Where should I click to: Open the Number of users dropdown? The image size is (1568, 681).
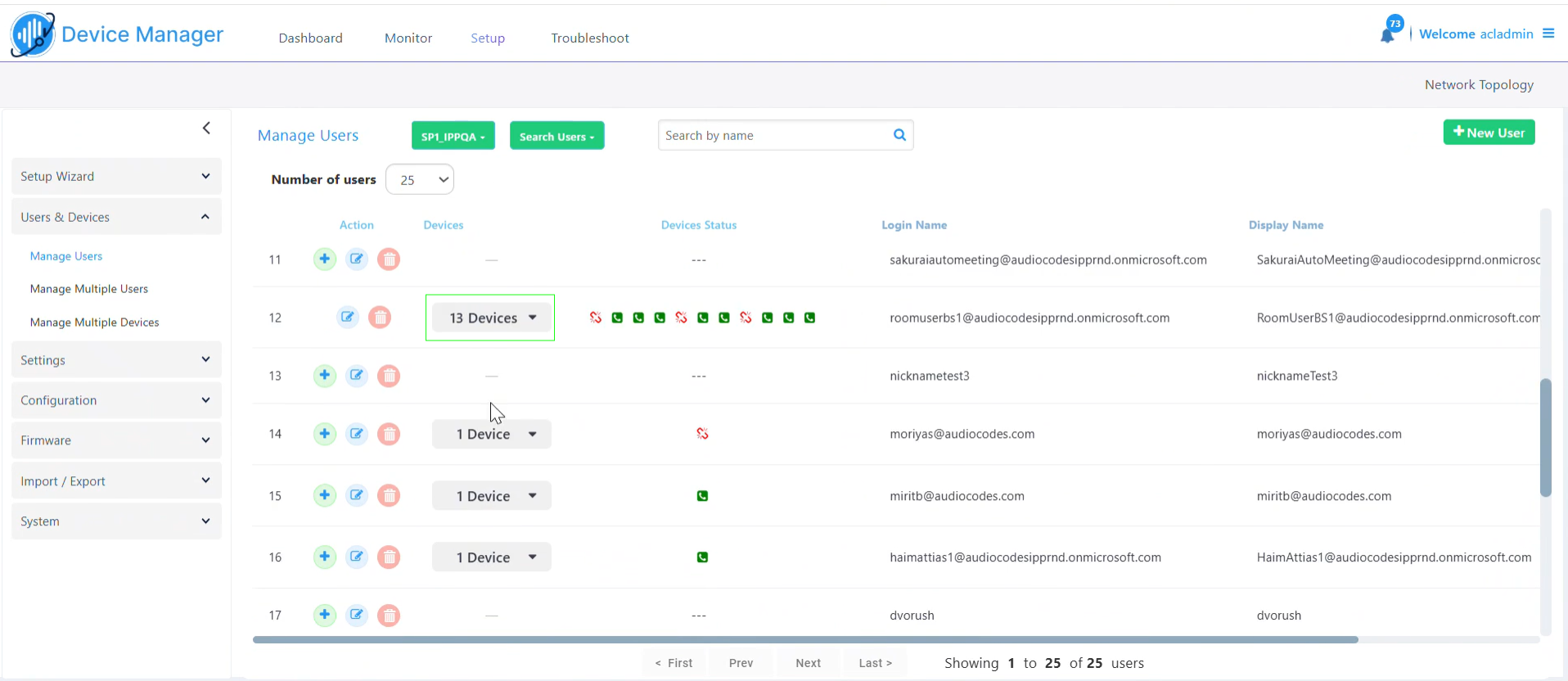(420, 180)
